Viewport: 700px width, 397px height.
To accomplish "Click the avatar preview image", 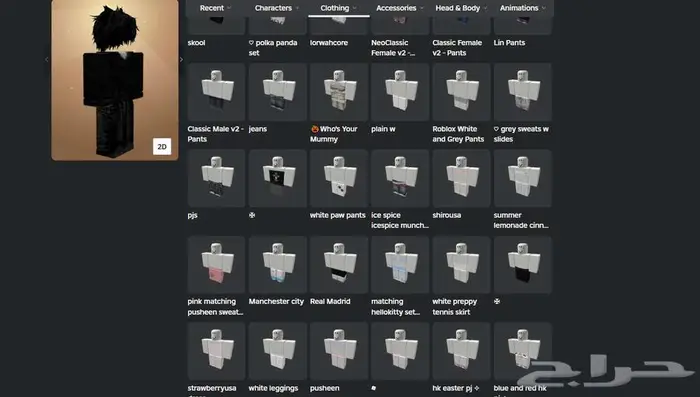I will (x=115, y=79).
